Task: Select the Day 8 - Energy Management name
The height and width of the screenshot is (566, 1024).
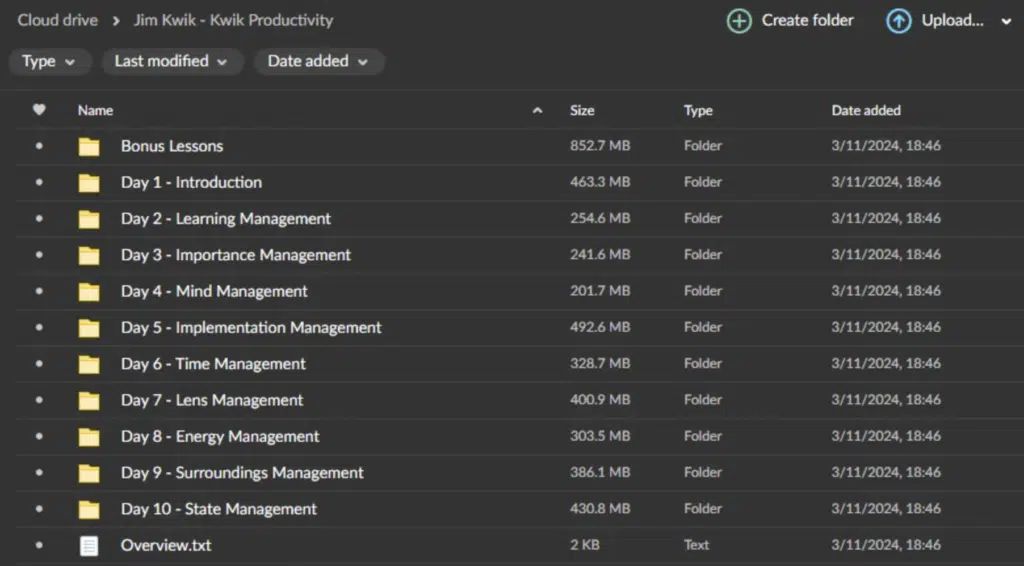Action: coord(220,436)
